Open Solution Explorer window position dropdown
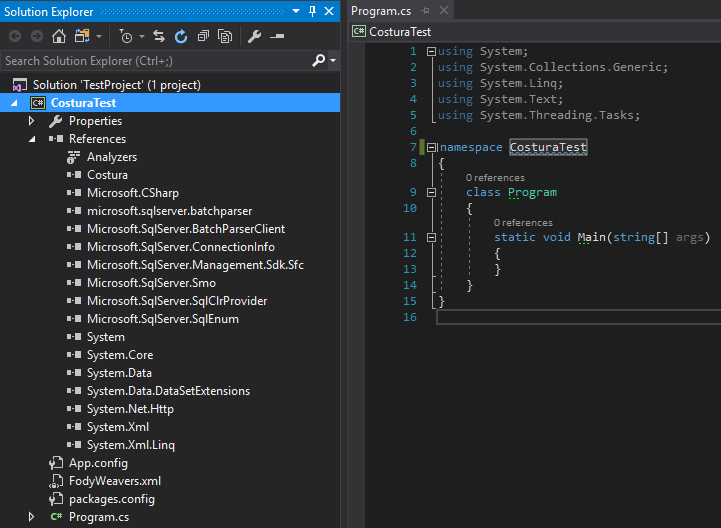The height and width of the screenshot is (528, 721). coord(296,11)
